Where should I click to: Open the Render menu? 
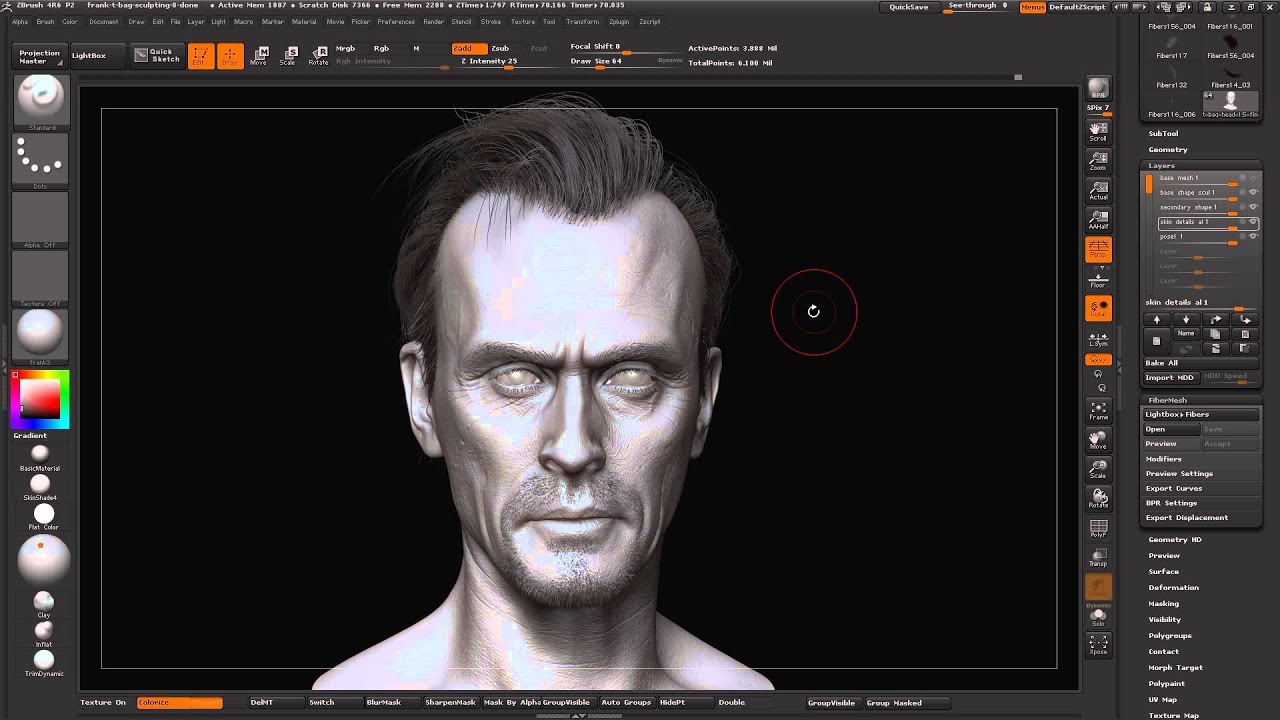click(x=434, y=21)
